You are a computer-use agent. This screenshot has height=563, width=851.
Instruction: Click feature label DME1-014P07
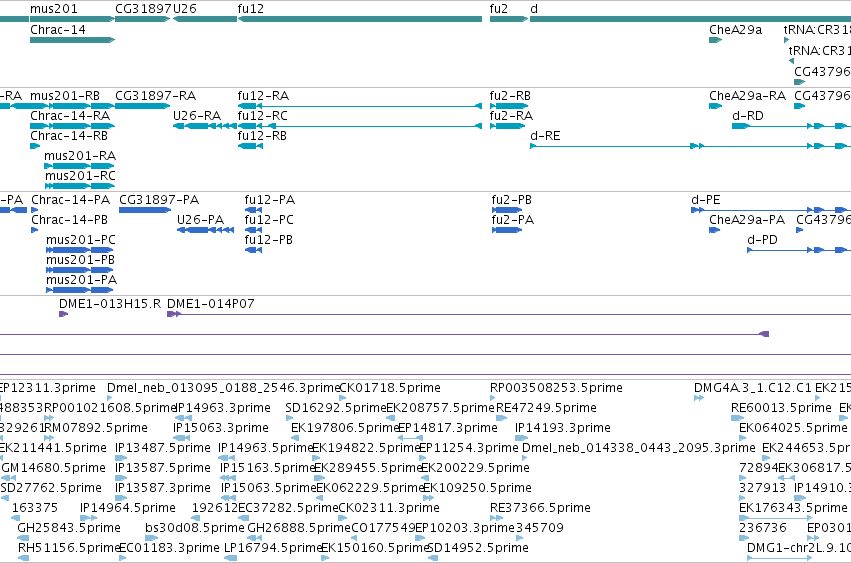(x=211, y=304)
